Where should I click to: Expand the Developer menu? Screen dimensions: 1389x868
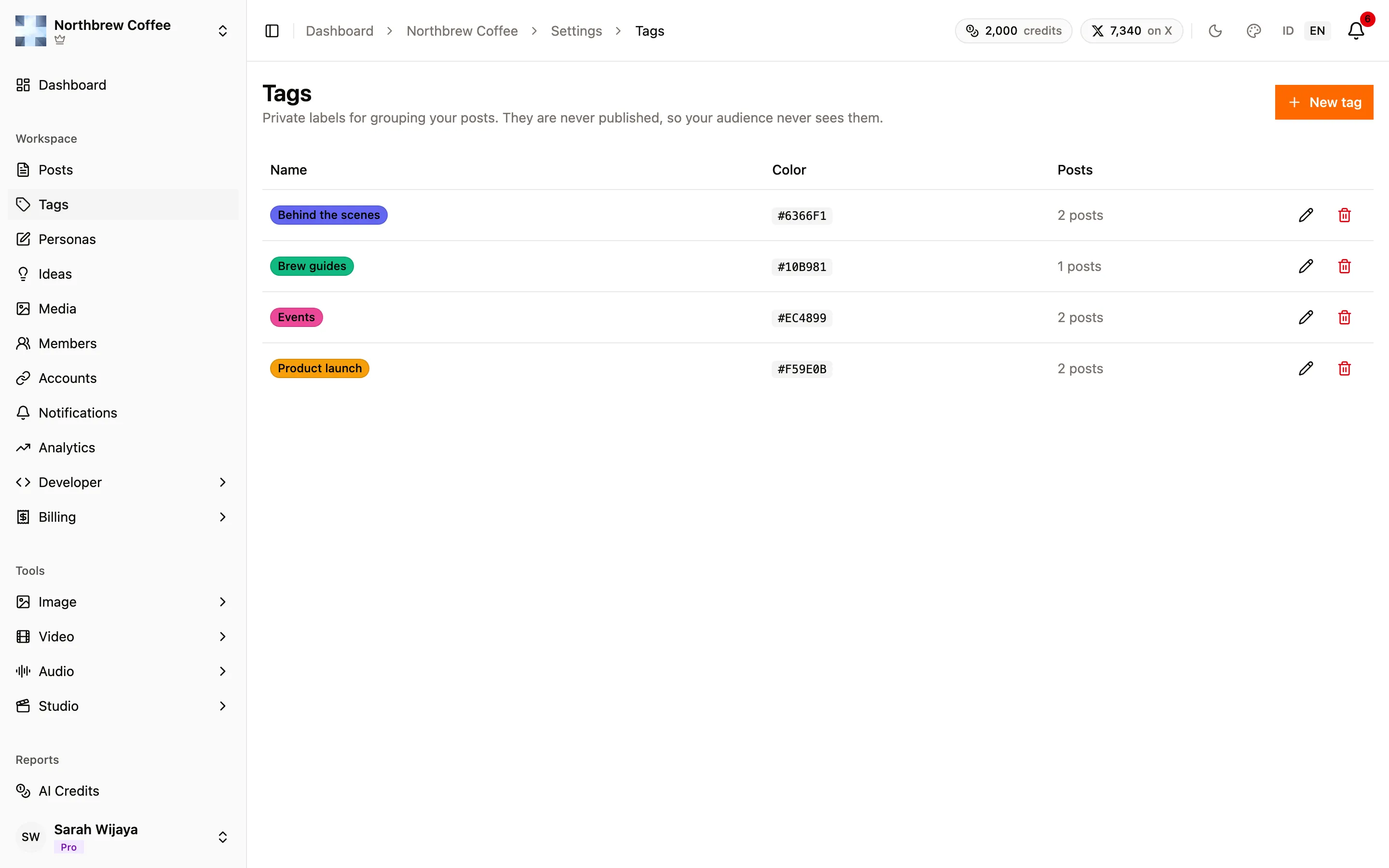click(123, 482)
